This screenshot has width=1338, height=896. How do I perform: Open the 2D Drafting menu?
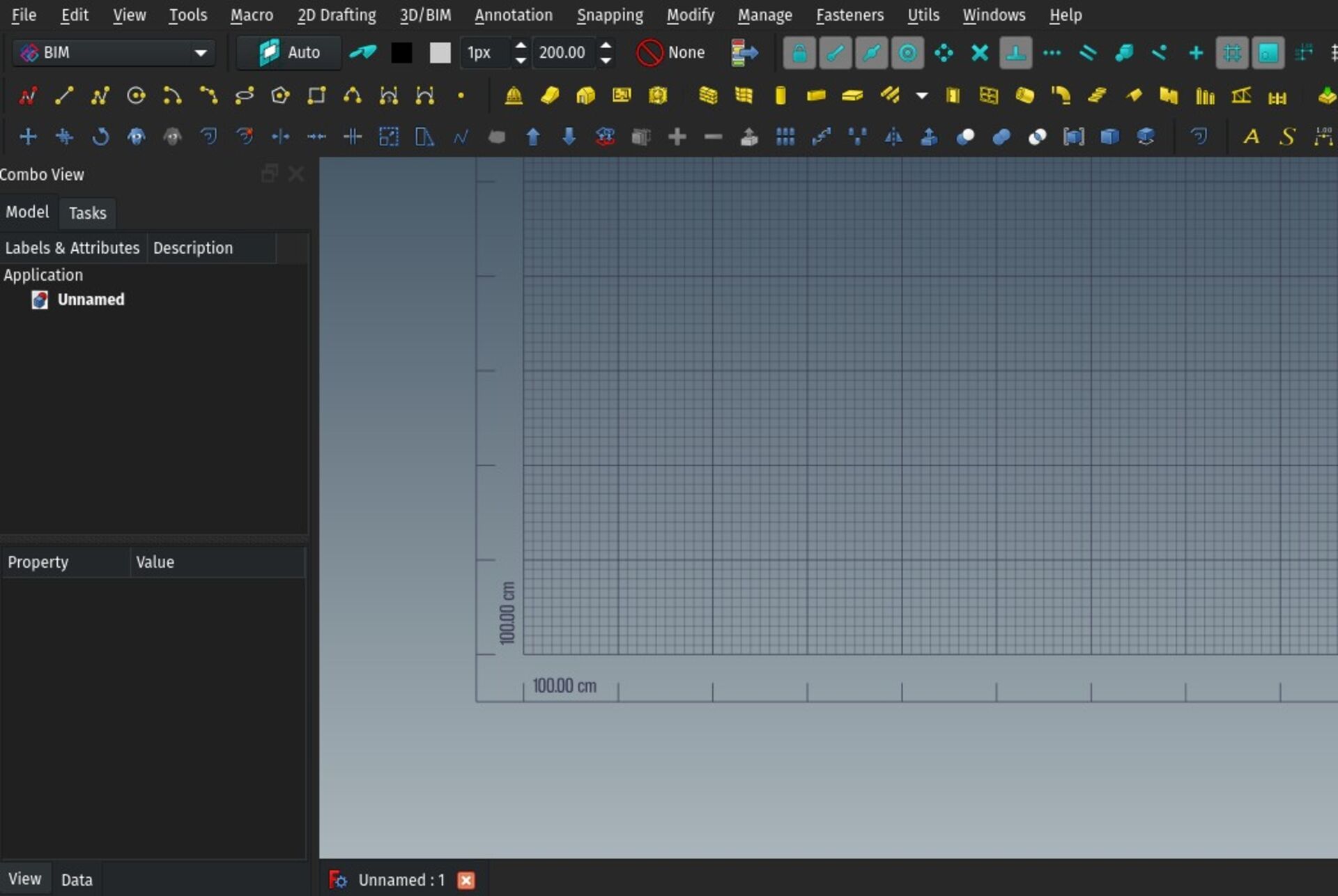337,15
